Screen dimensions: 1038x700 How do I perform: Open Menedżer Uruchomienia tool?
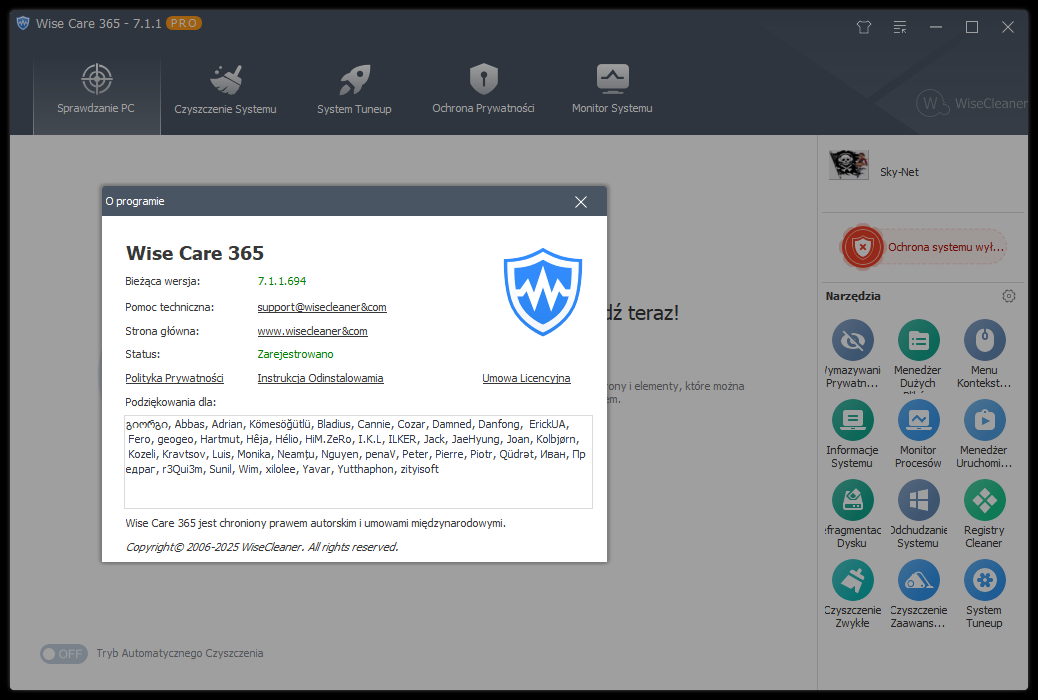(x=984, y=434)
